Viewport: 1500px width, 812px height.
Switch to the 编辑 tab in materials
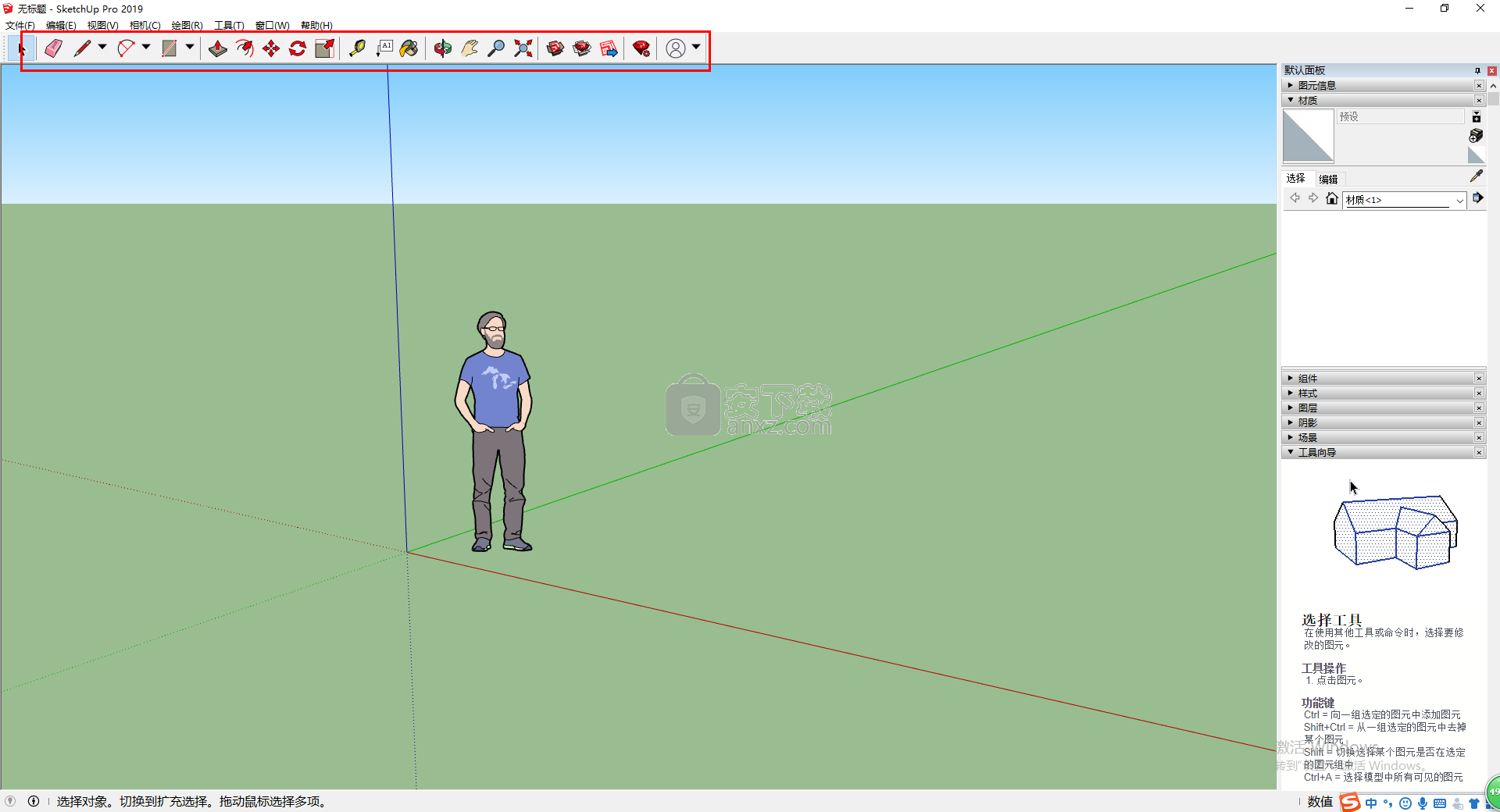click(x=1329, y=179)
